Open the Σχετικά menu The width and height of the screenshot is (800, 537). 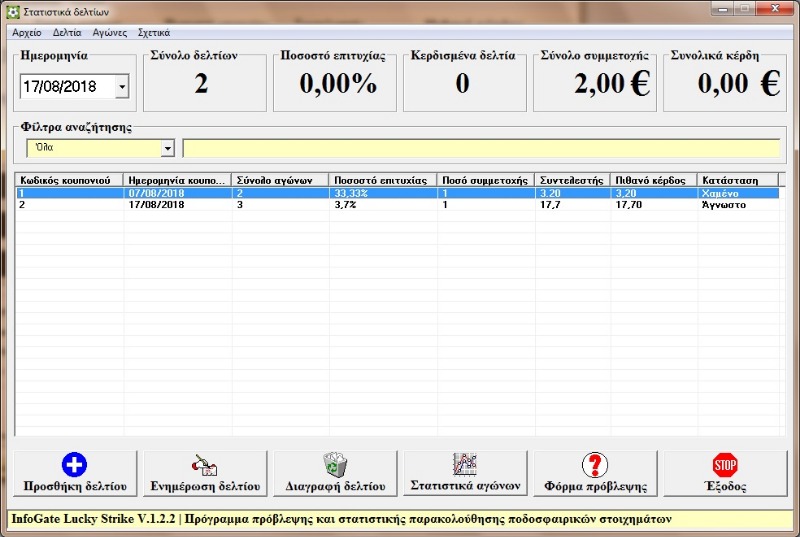pos(153,32)
